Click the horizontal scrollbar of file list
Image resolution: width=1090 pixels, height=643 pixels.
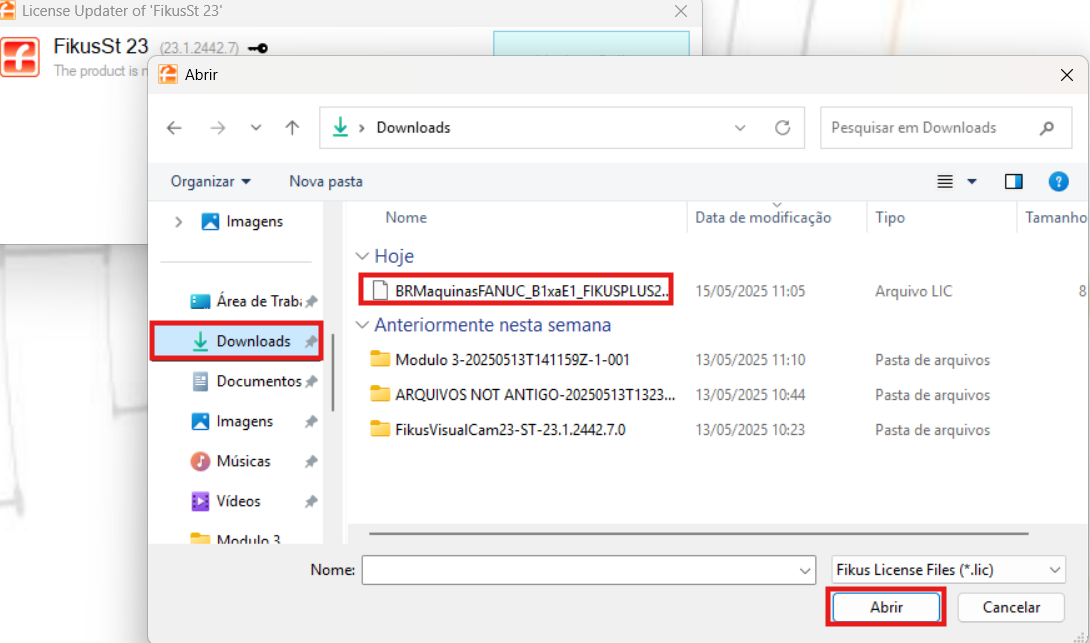point(699,534)
